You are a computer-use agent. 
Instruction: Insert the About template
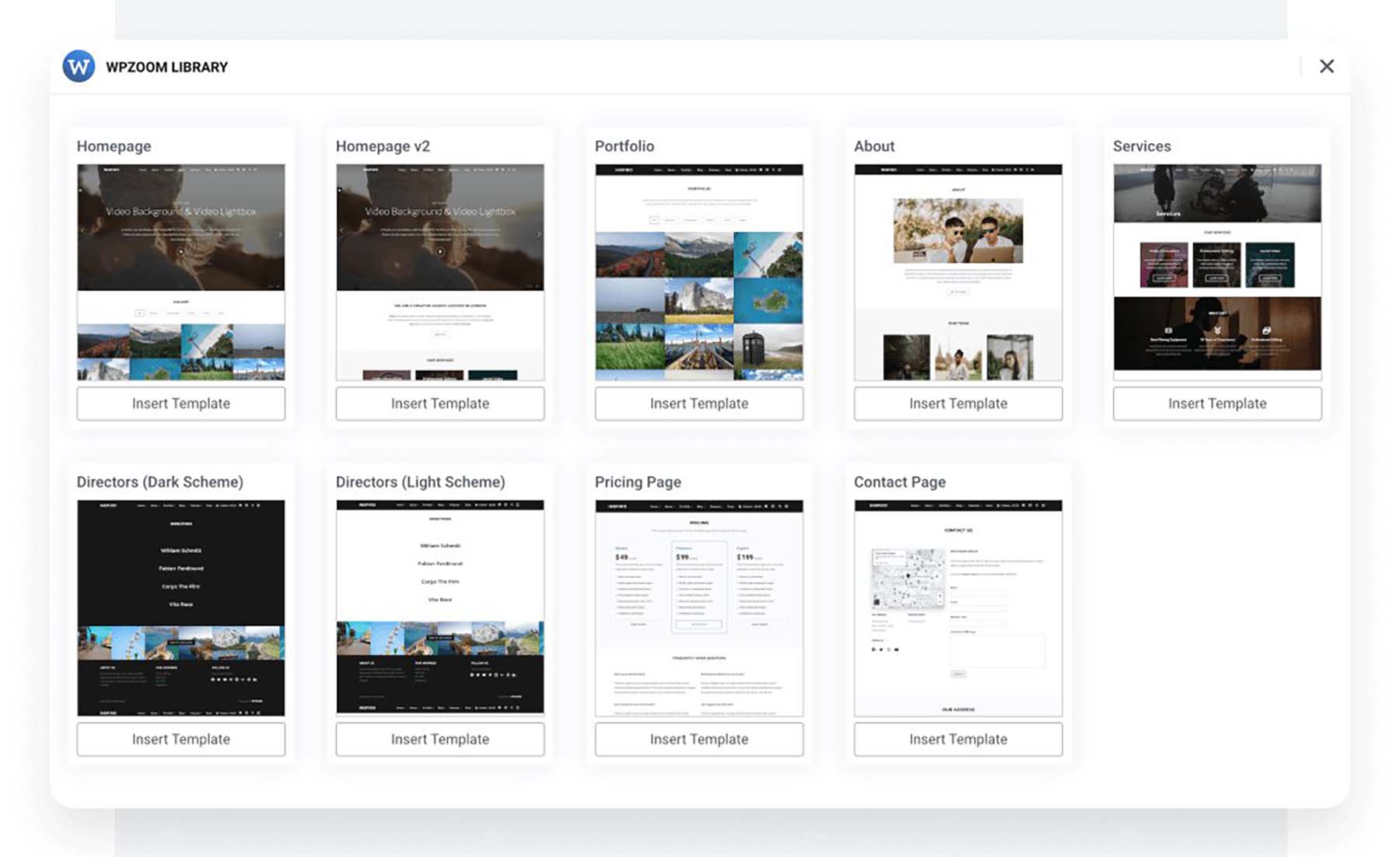(958, 404)
